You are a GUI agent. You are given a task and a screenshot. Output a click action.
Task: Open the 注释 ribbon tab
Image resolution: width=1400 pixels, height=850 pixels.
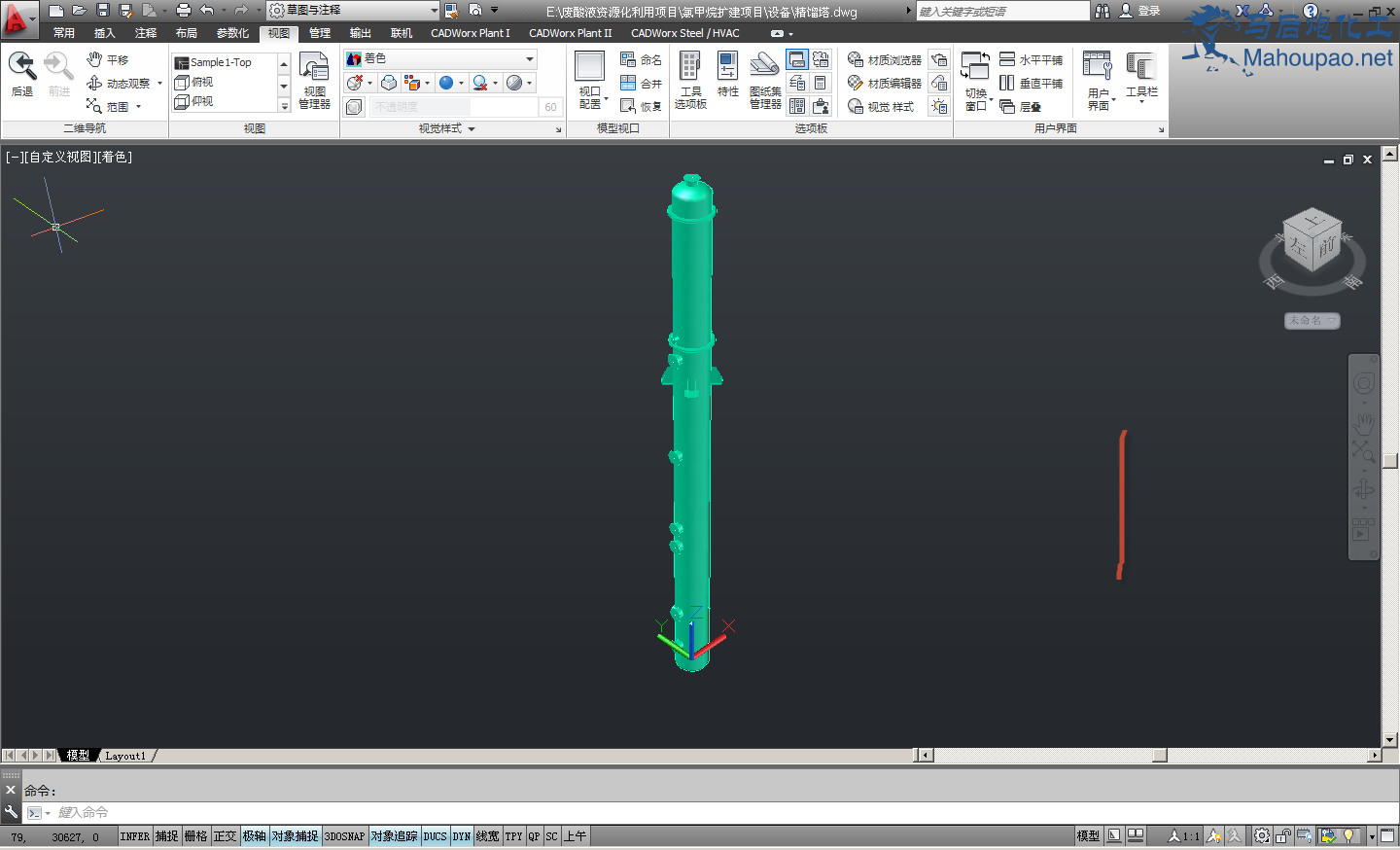pos(146,33)
